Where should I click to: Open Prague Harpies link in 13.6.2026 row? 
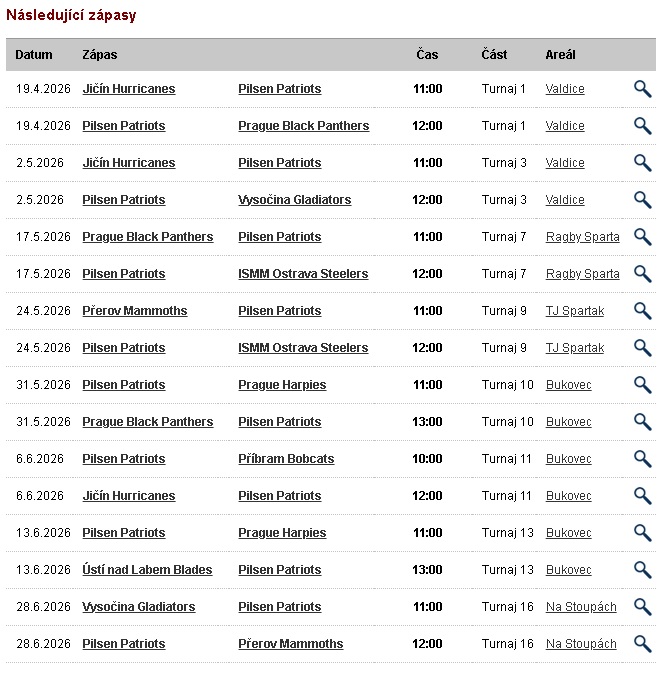282,533
